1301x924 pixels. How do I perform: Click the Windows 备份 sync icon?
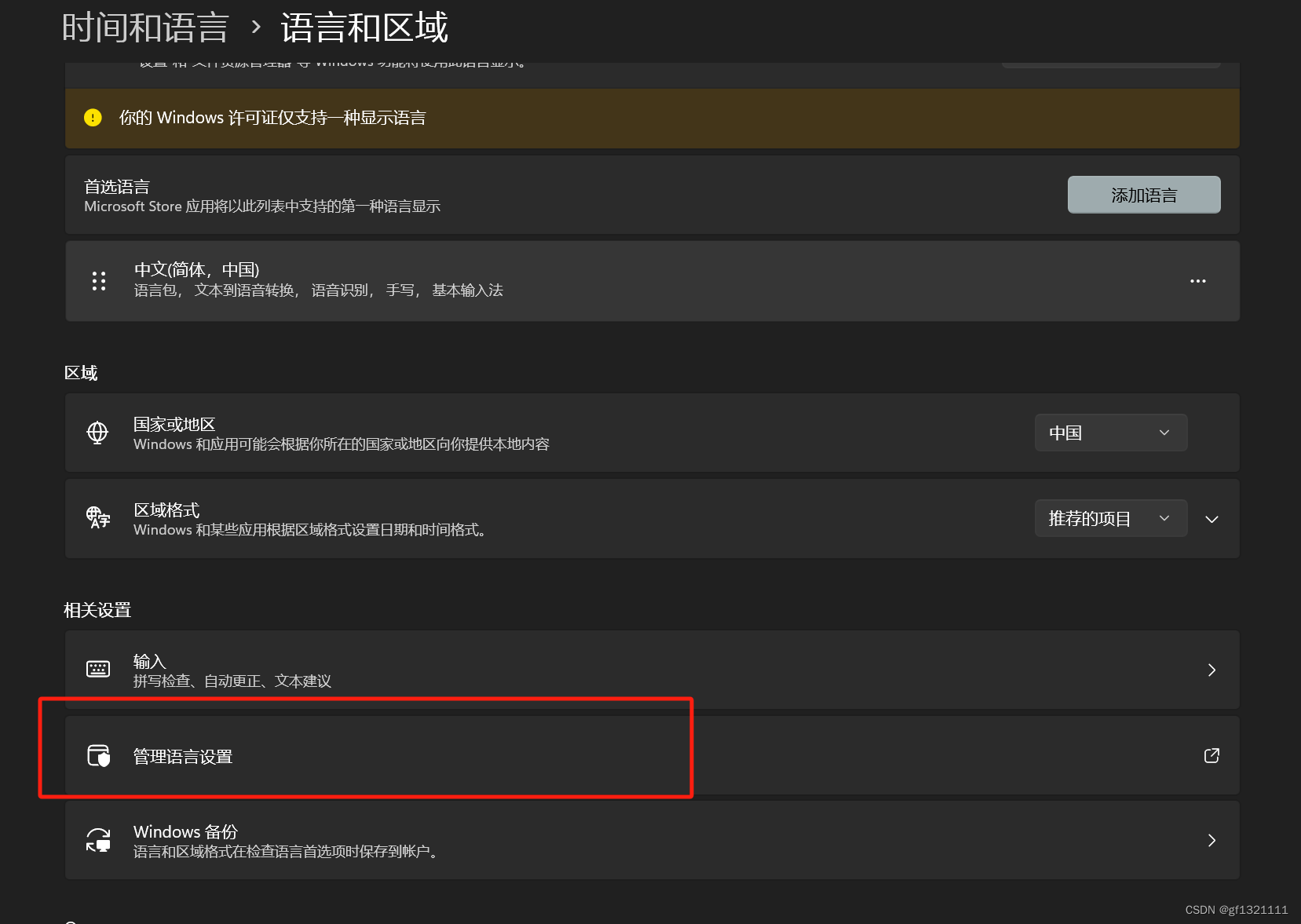point(98,840)
